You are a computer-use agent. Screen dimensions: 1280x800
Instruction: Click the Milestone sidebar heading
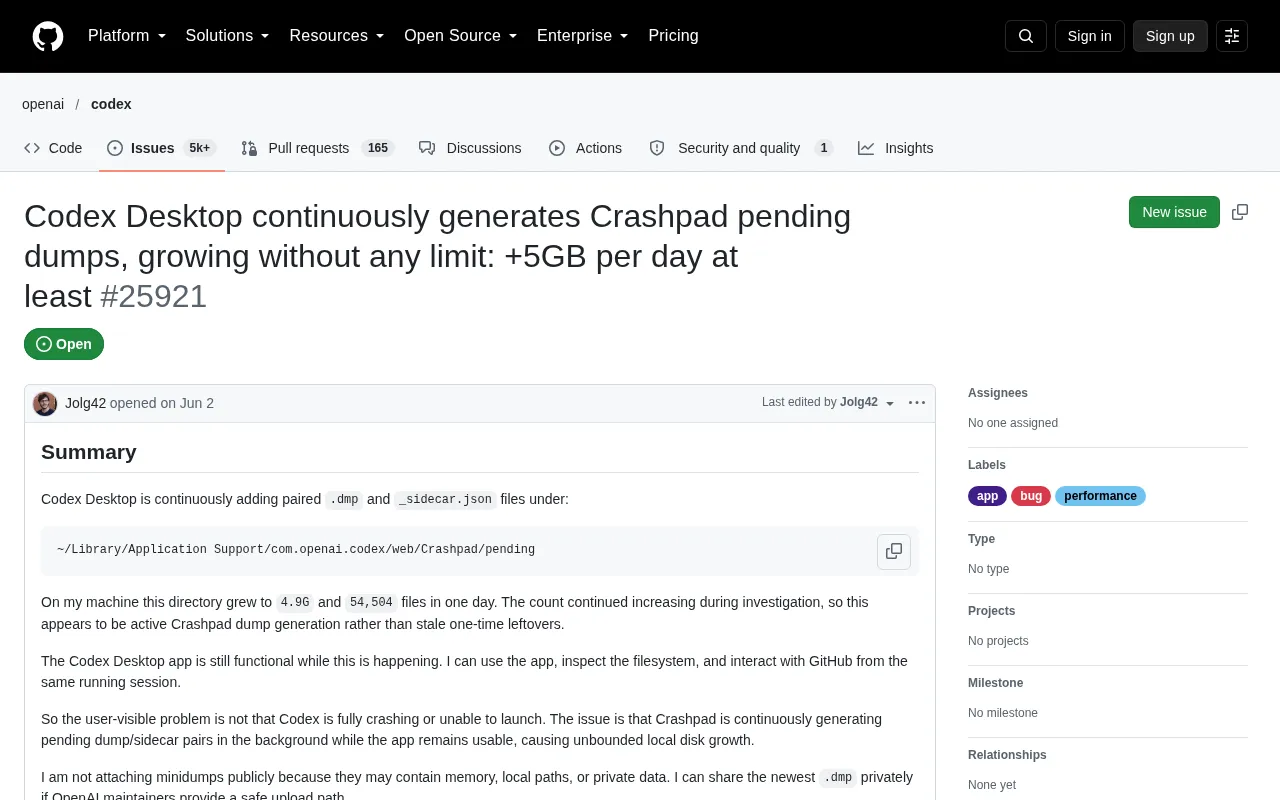click(x=996, y=683)
